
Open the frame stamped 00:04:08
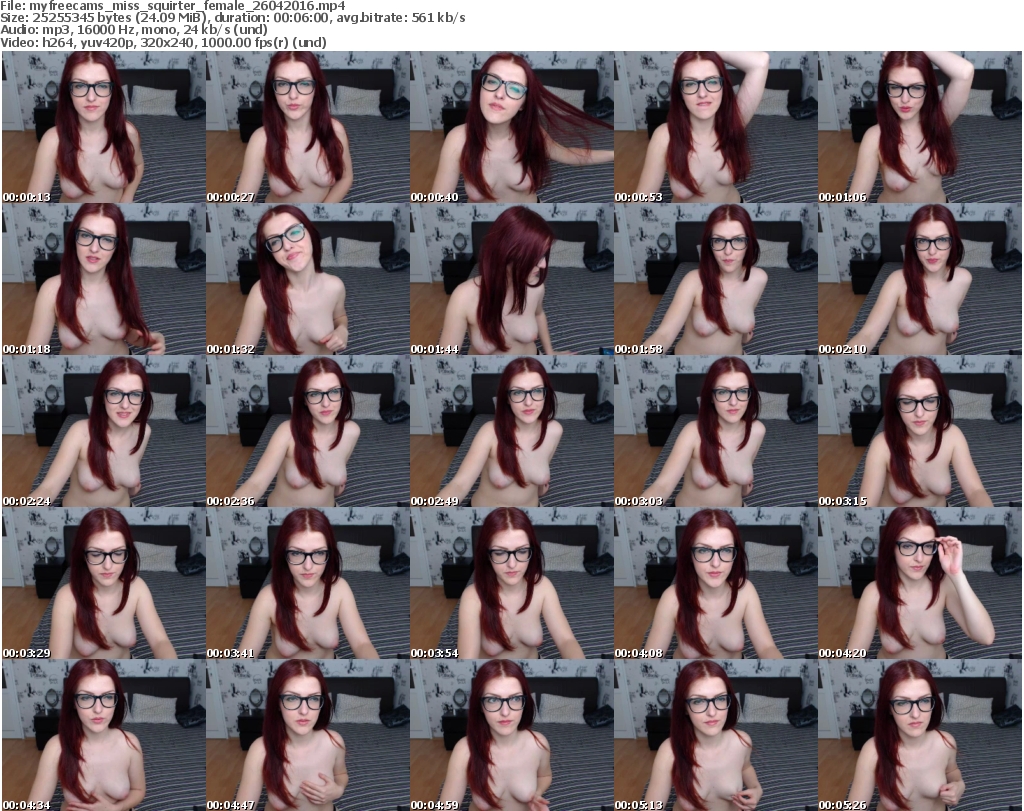[x=716, y=584]
